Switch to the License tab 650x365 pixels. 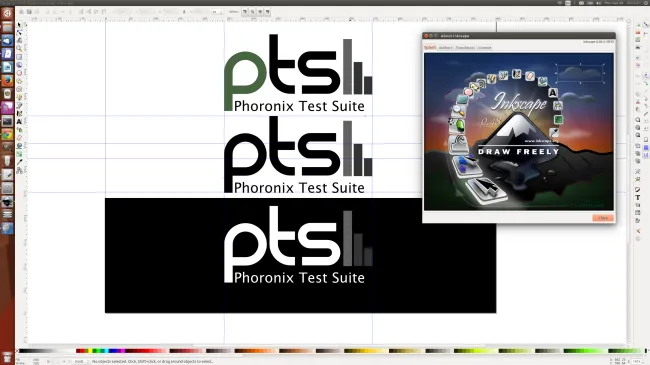(484, 48)
